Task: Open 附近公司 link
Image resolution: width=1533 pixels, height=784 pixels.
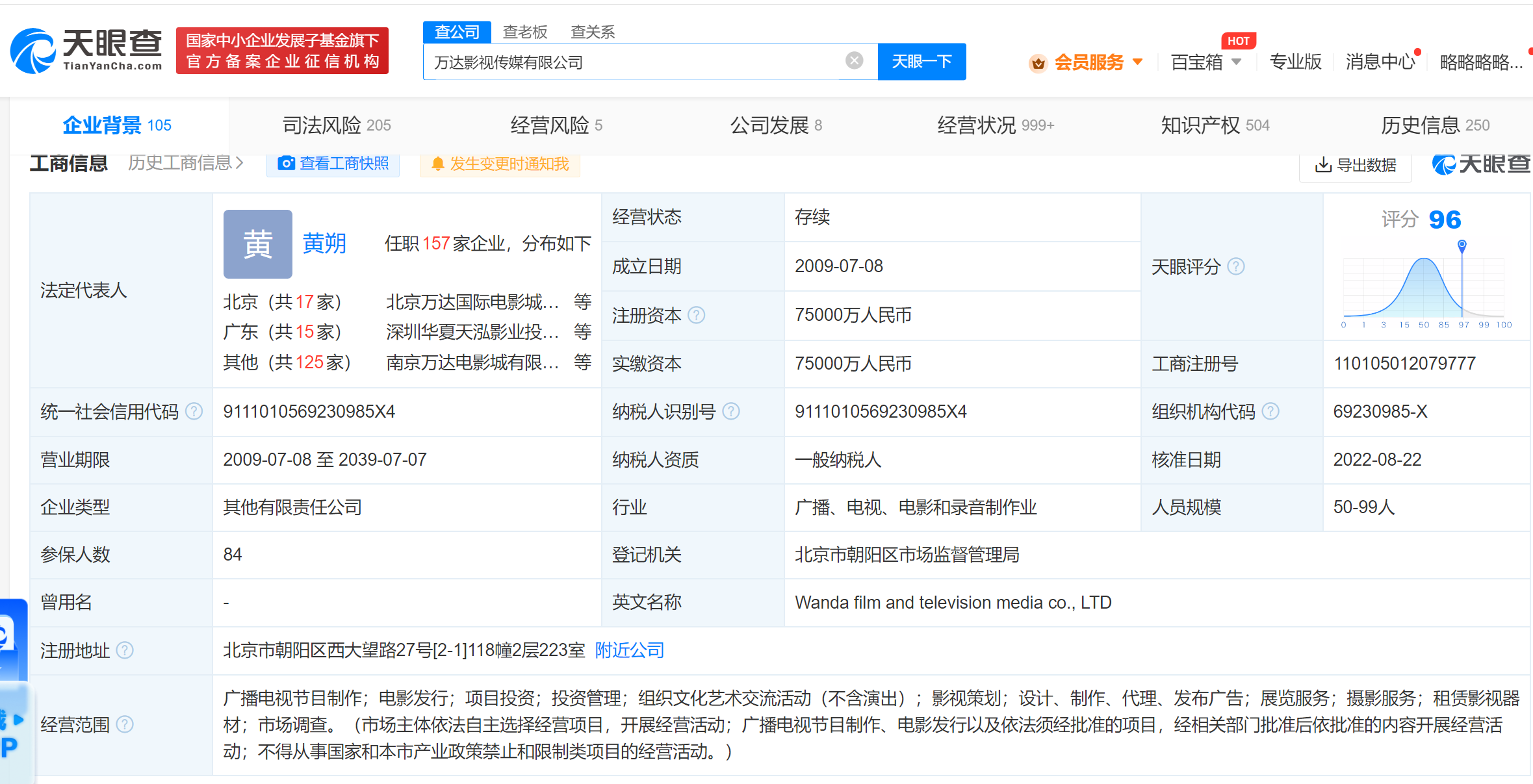Action: 629,650
